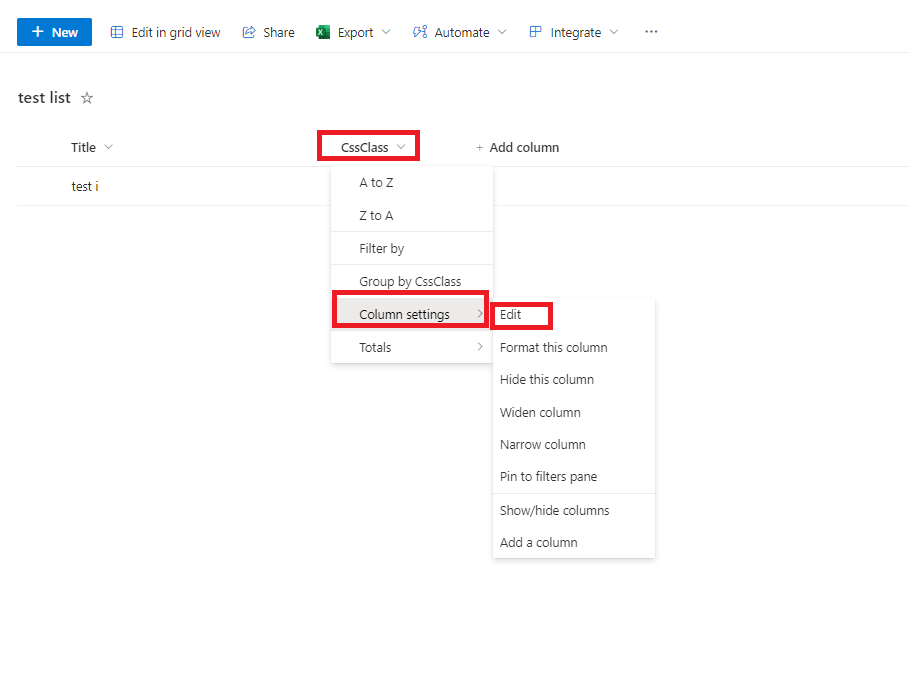Image resolution: width=909 pixels, height=678 pixels.
Task: Click Add column header button
Action: [518, 148]
